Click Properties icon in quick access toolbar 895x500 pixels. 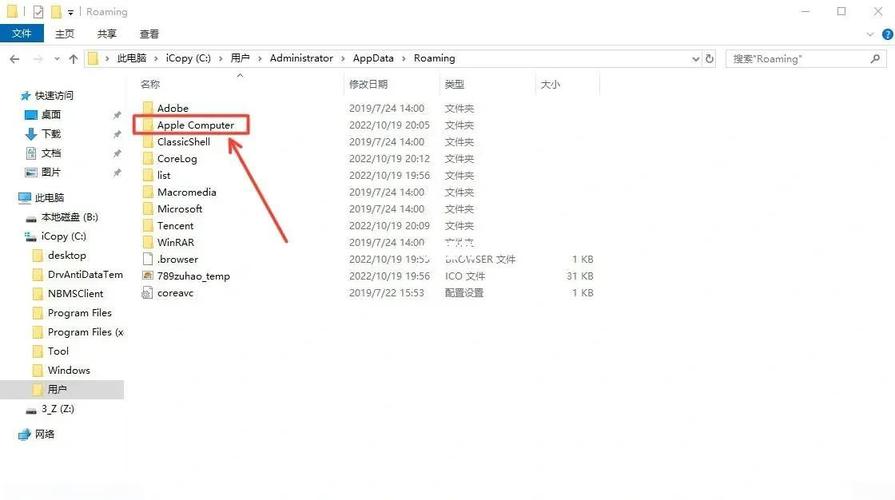tap(38, 12)
